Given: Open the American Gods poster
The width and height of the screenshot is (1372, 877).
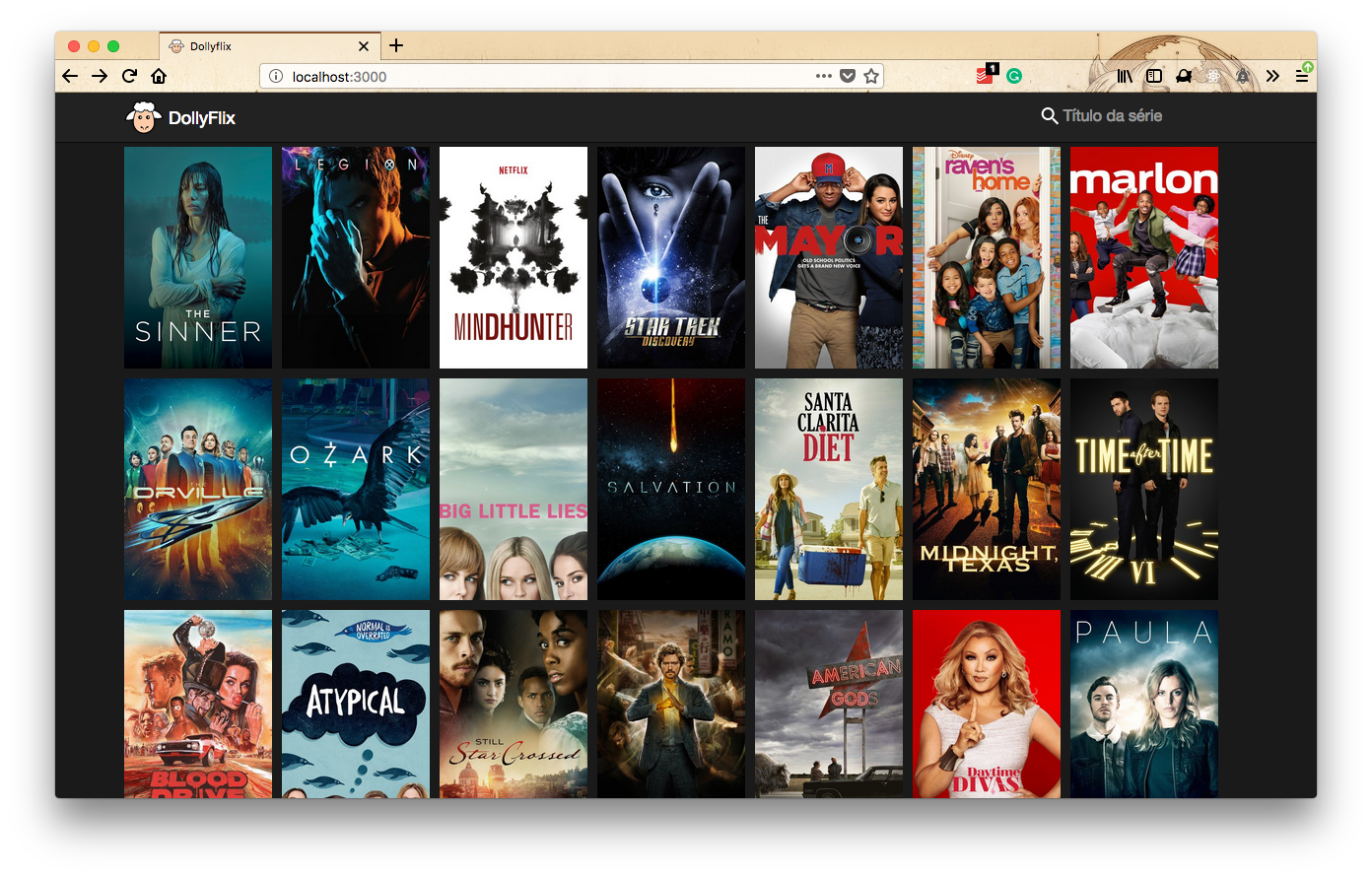Looking at the screenshot, I should [x=829, y=704].
